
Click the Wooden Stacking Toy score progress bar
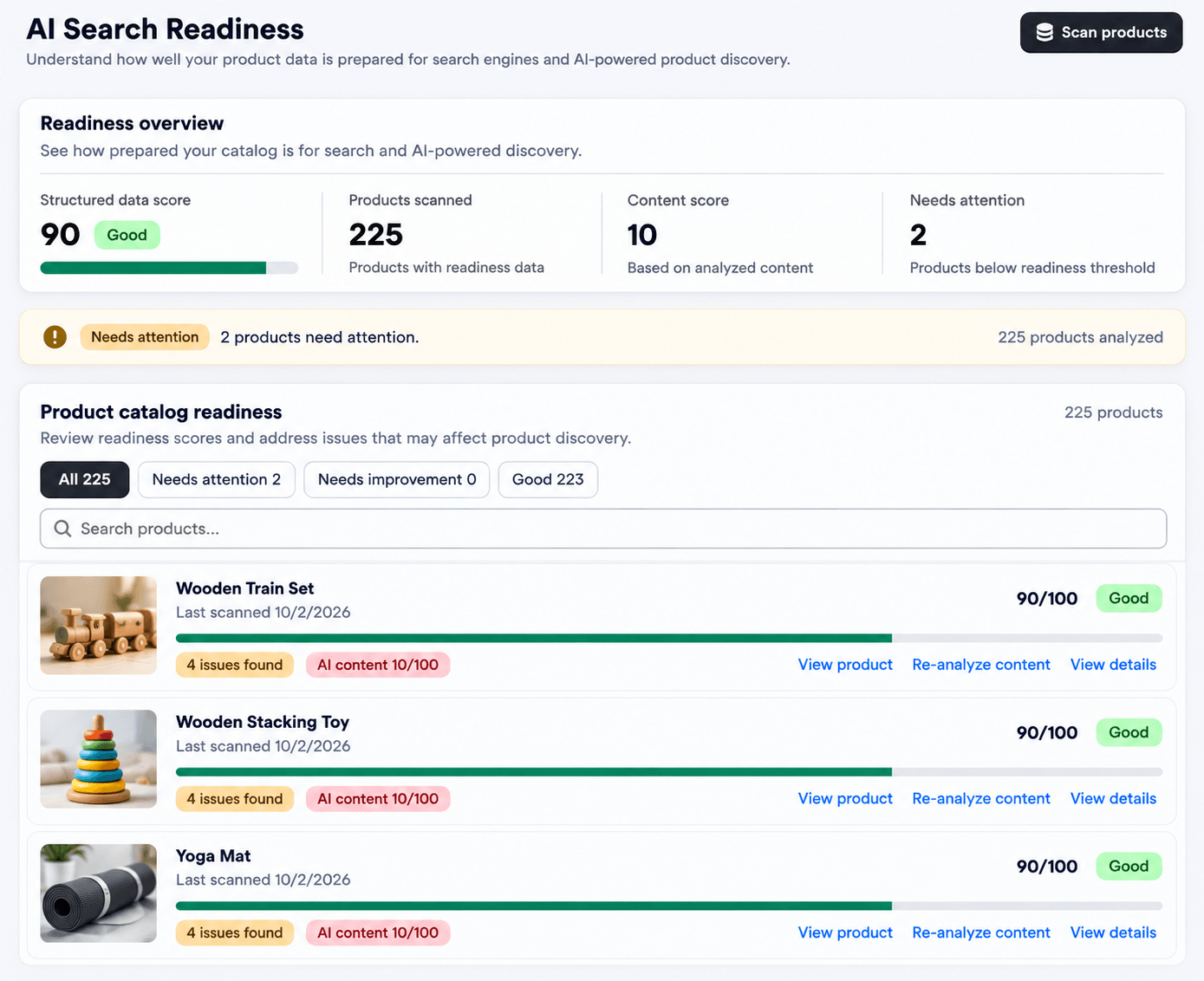(x=669, y=772)
